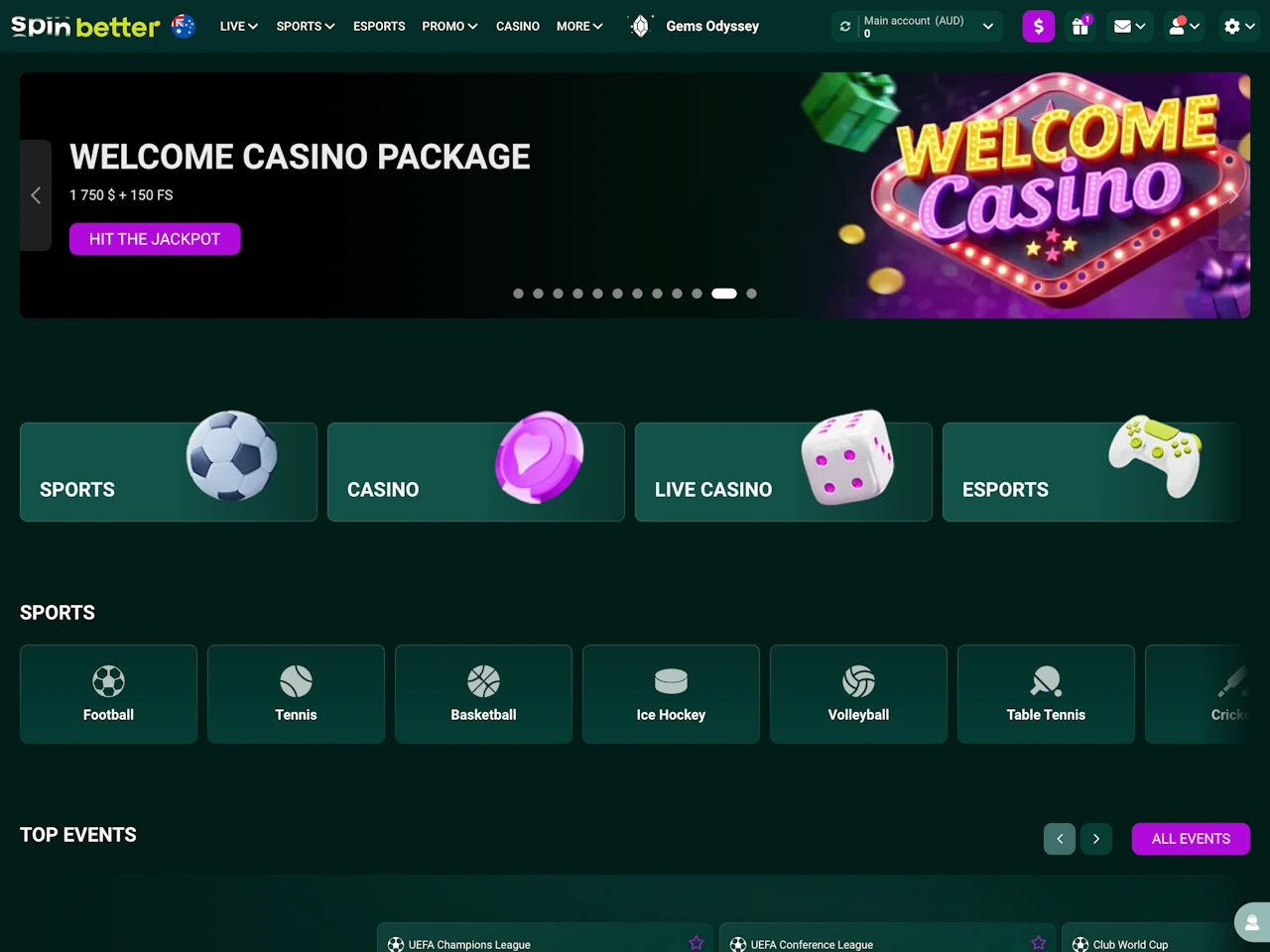The width and height of the screenshot is (1270, 952).
Task: Open the gift box bonuses icon
Action: click(x=1080, y=27)
